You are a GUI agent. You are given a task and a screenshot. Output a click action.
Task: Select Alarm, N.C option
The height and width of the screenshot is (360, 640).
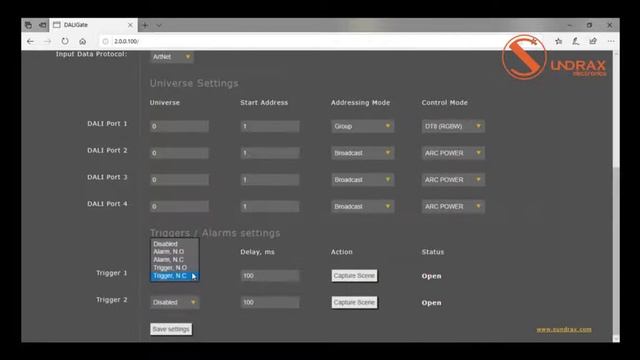(x=175, y=260)
